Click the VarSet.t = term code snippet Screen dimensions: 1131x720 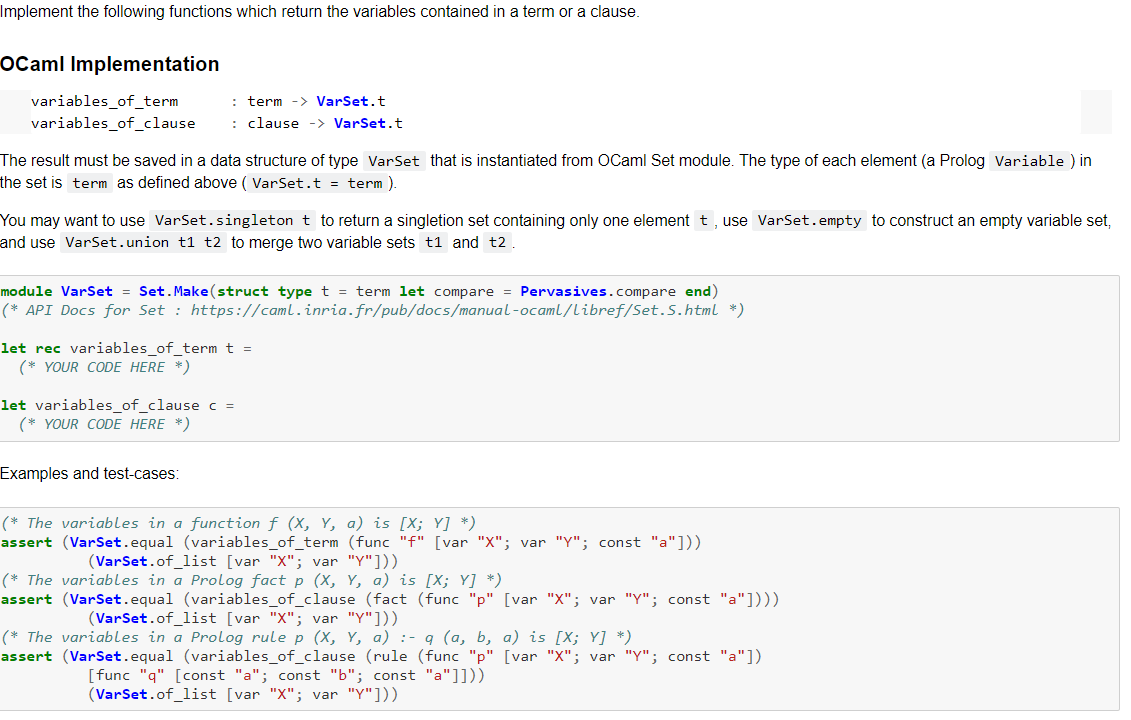(321, 183)
